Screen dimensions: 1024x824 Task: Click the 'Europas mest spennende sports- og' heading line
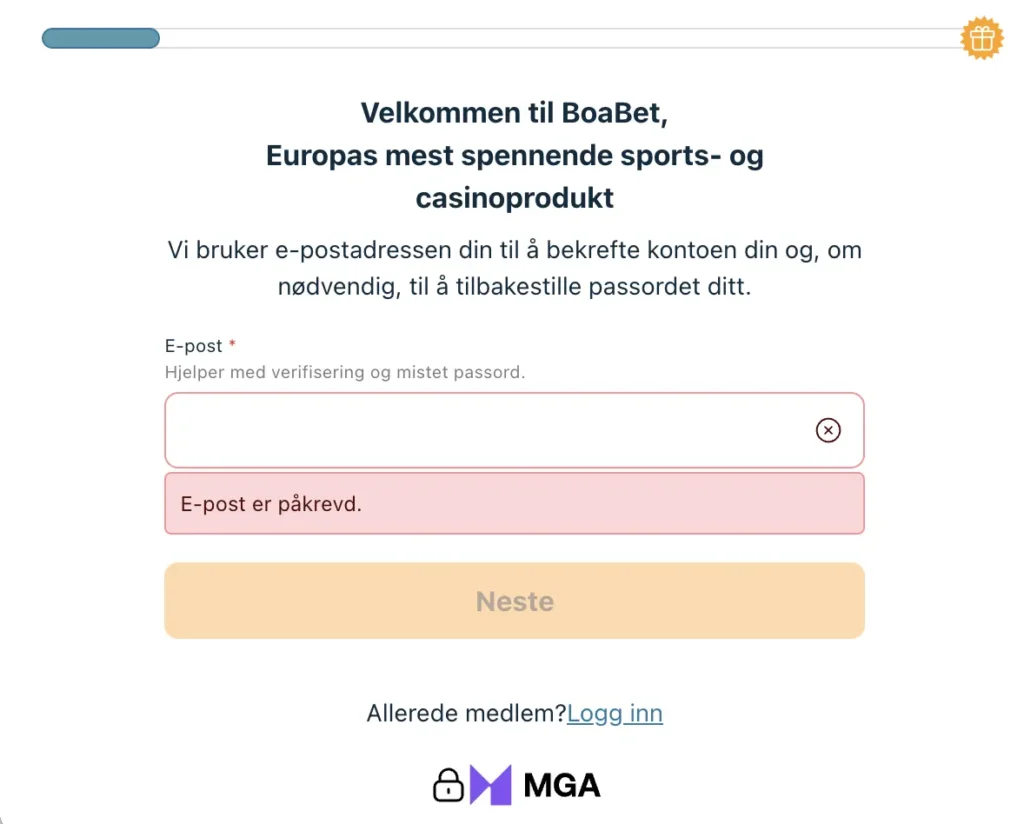[x=514, y=156]
